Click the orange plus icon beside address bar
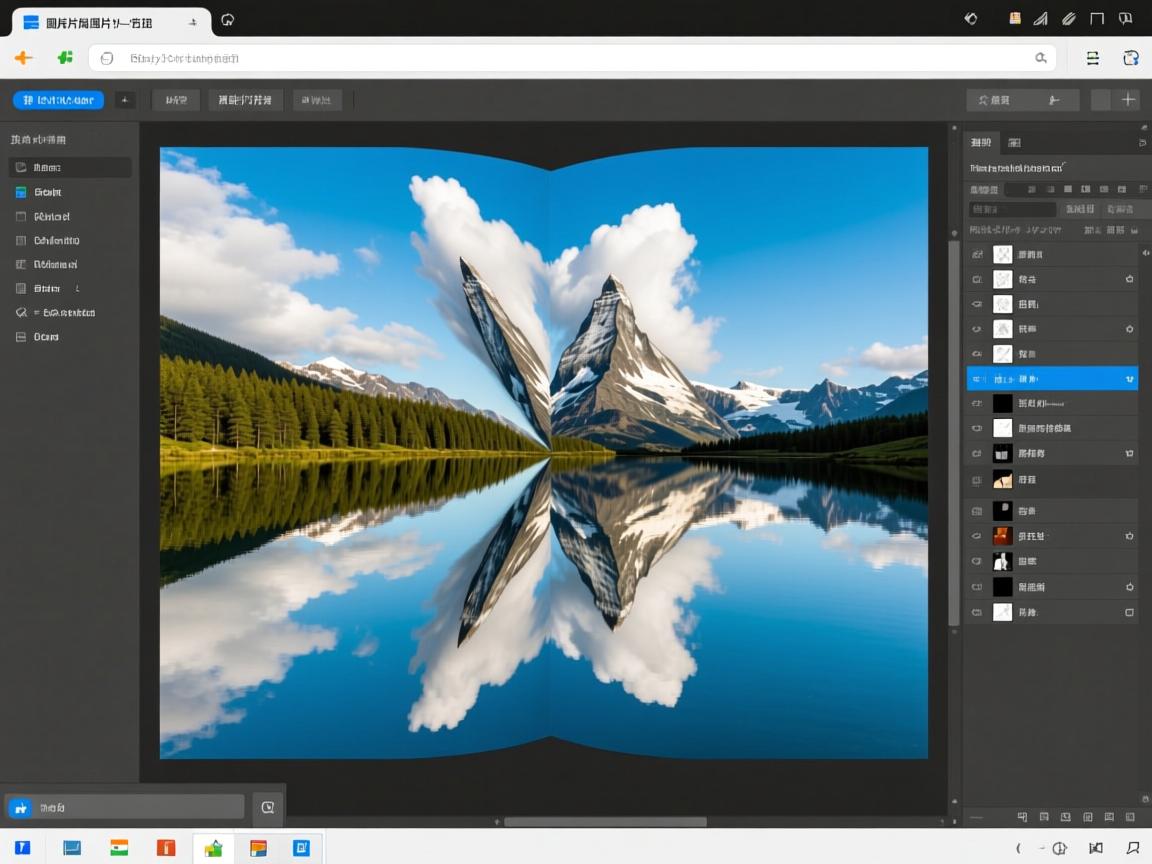This screenshot has height=864, width=1152. 23,58
